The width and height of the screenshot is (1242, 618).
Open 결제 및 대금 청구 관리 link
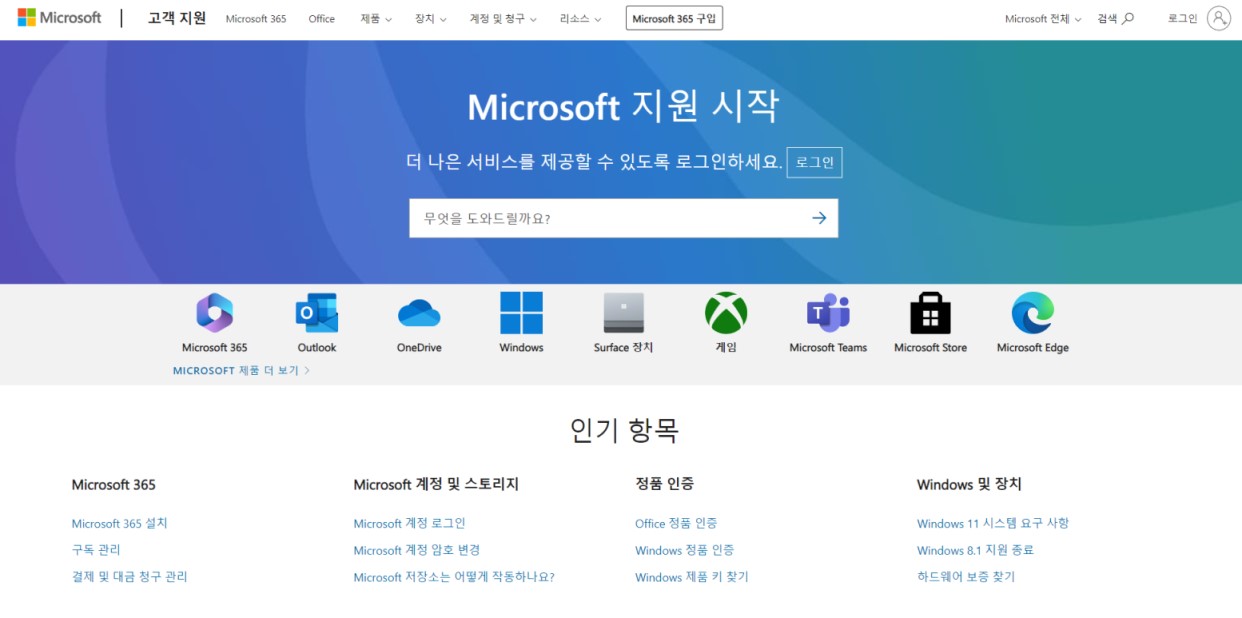130,577
